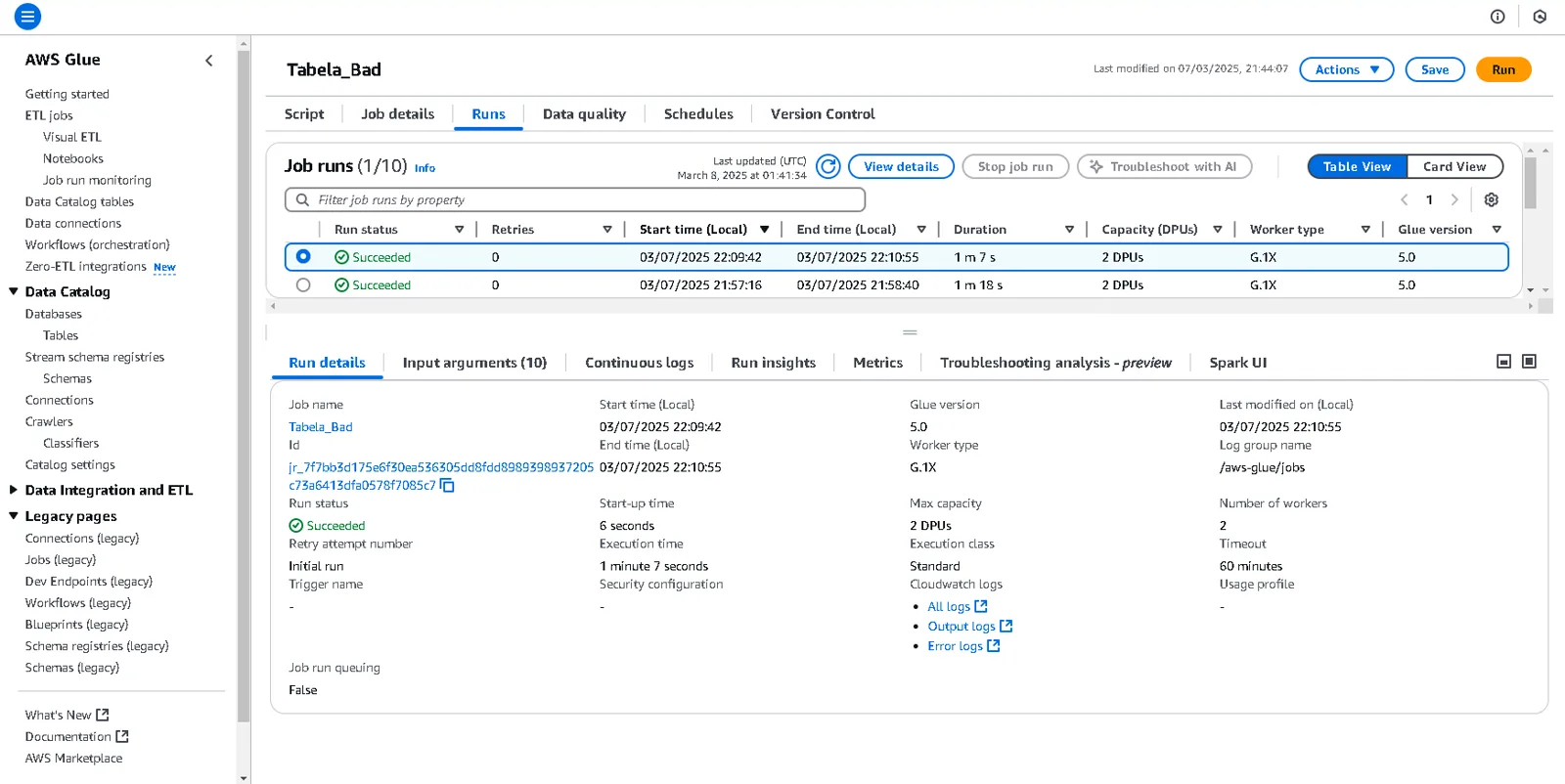Open job runs table preferences gear
Viewport: 1565px width, 784px height.
coord(1492,199)
